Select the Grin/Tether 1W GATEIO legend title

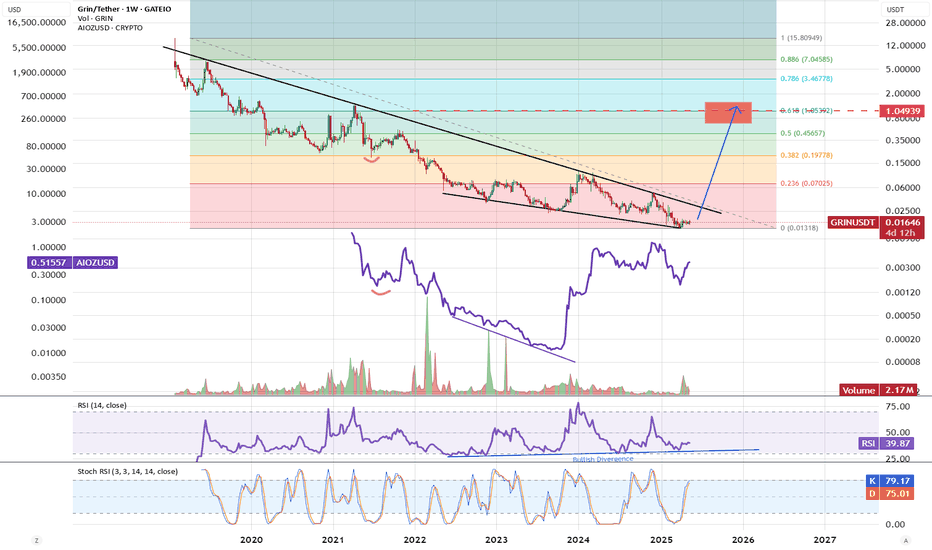(124, 10)
